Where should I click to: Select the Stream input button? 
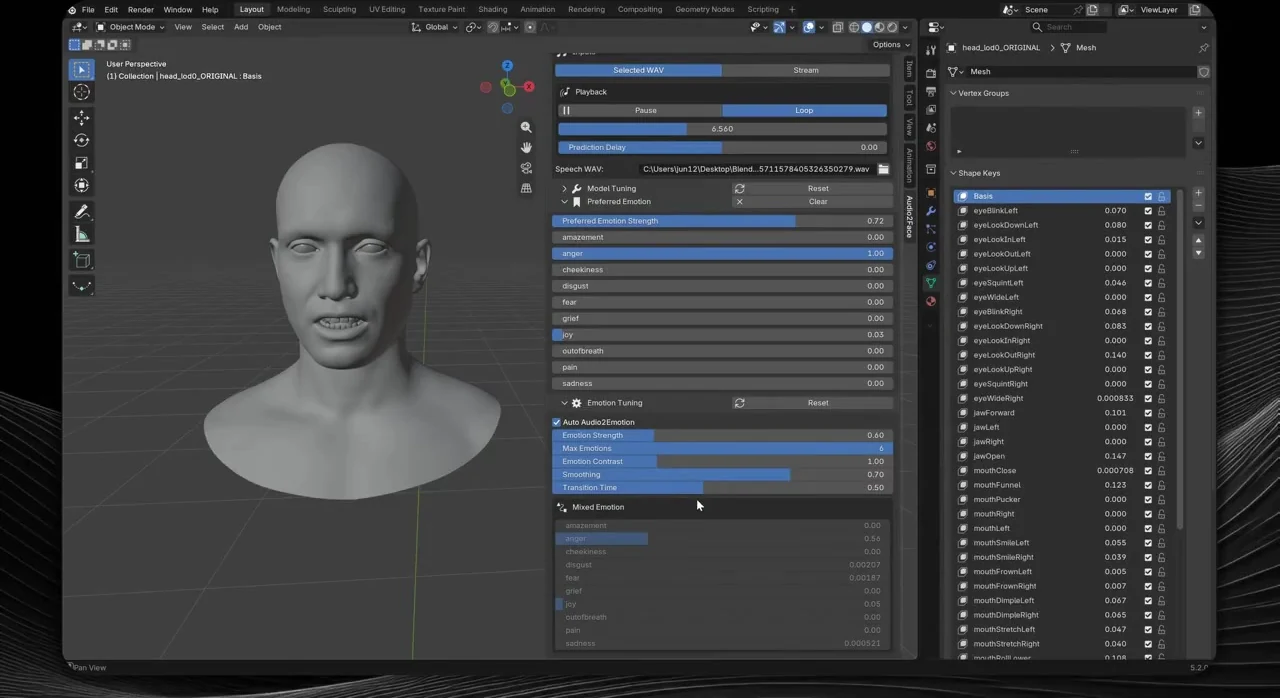[x=806, y=70]
